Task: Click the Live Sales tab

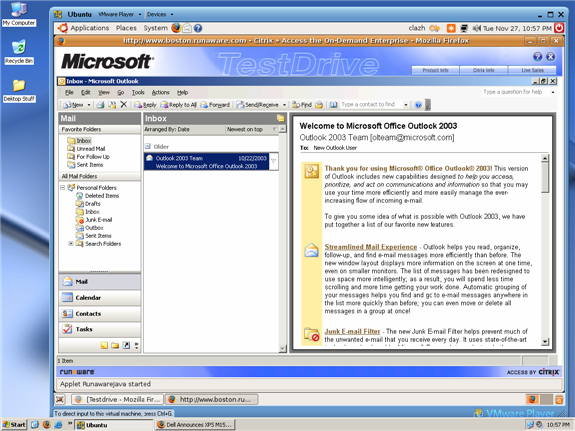Action: coord(532,70)
